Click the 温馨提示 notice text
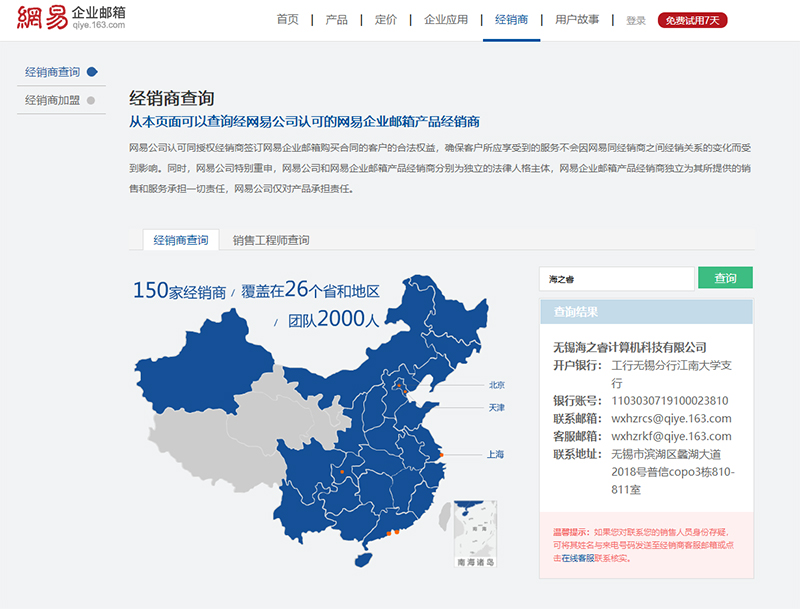This screenshot has width=800, height=609. point(643,545)
